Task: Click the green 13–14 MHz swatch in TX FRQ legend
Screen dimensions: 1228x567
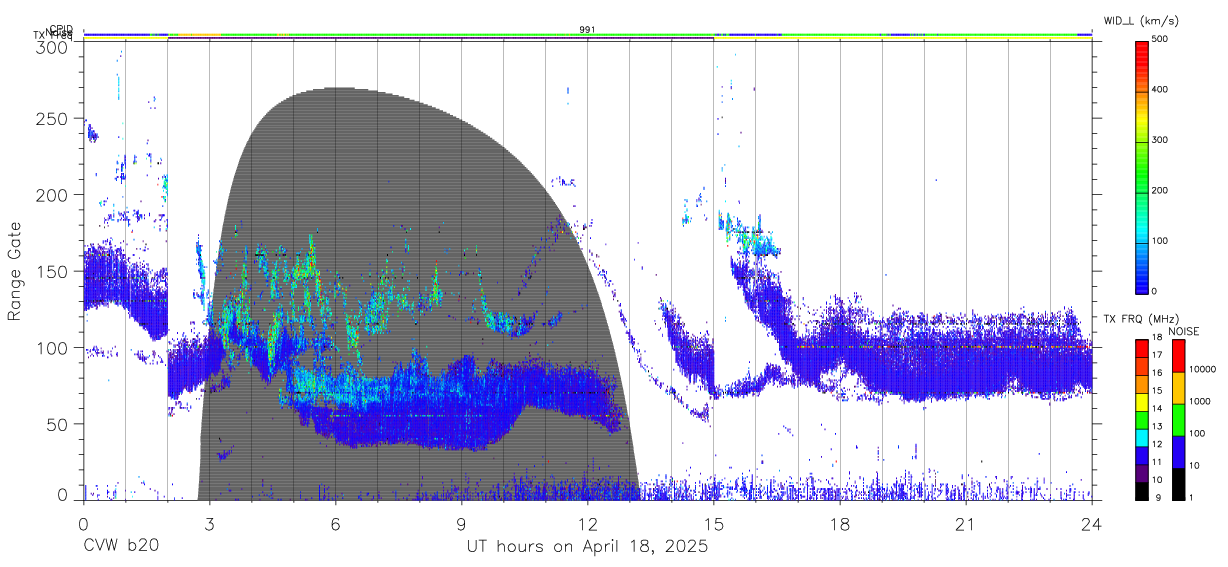Action: (1140, 419)
